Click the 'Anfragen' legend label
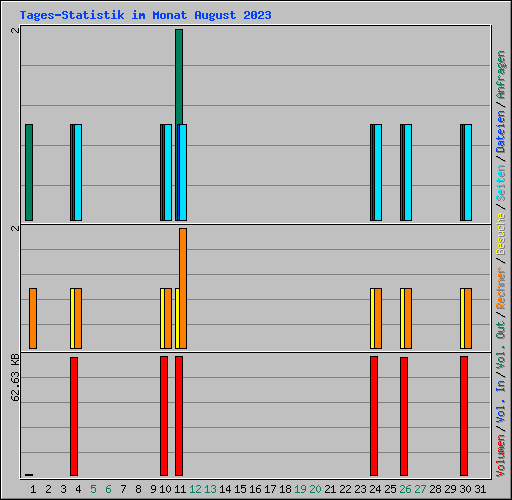The width and height of the screenshot is (512, 500). pos(501,75)
